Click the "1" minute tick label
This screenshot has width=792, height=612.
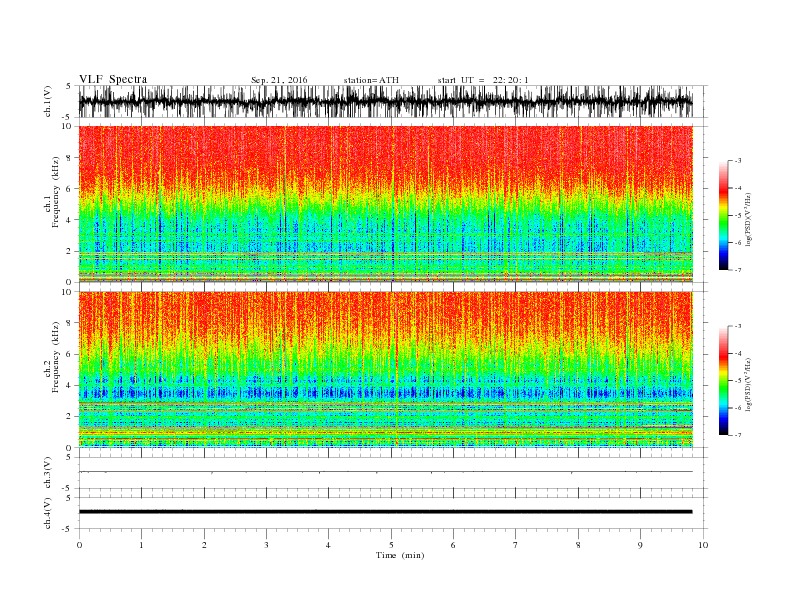(141, 545)
